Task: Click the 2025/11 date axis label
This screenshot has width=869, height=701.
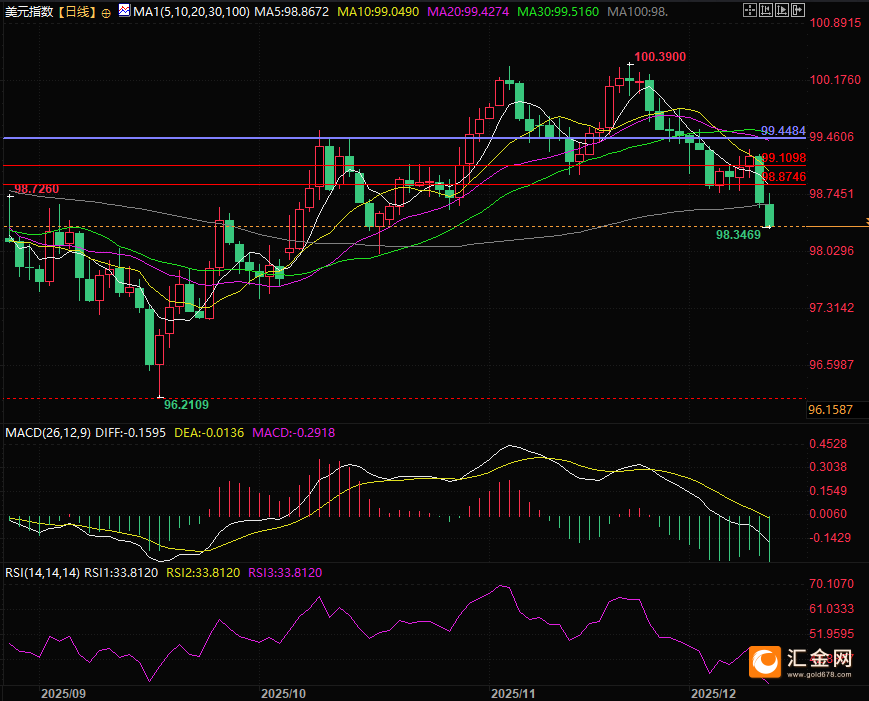Action: [514, 692]
